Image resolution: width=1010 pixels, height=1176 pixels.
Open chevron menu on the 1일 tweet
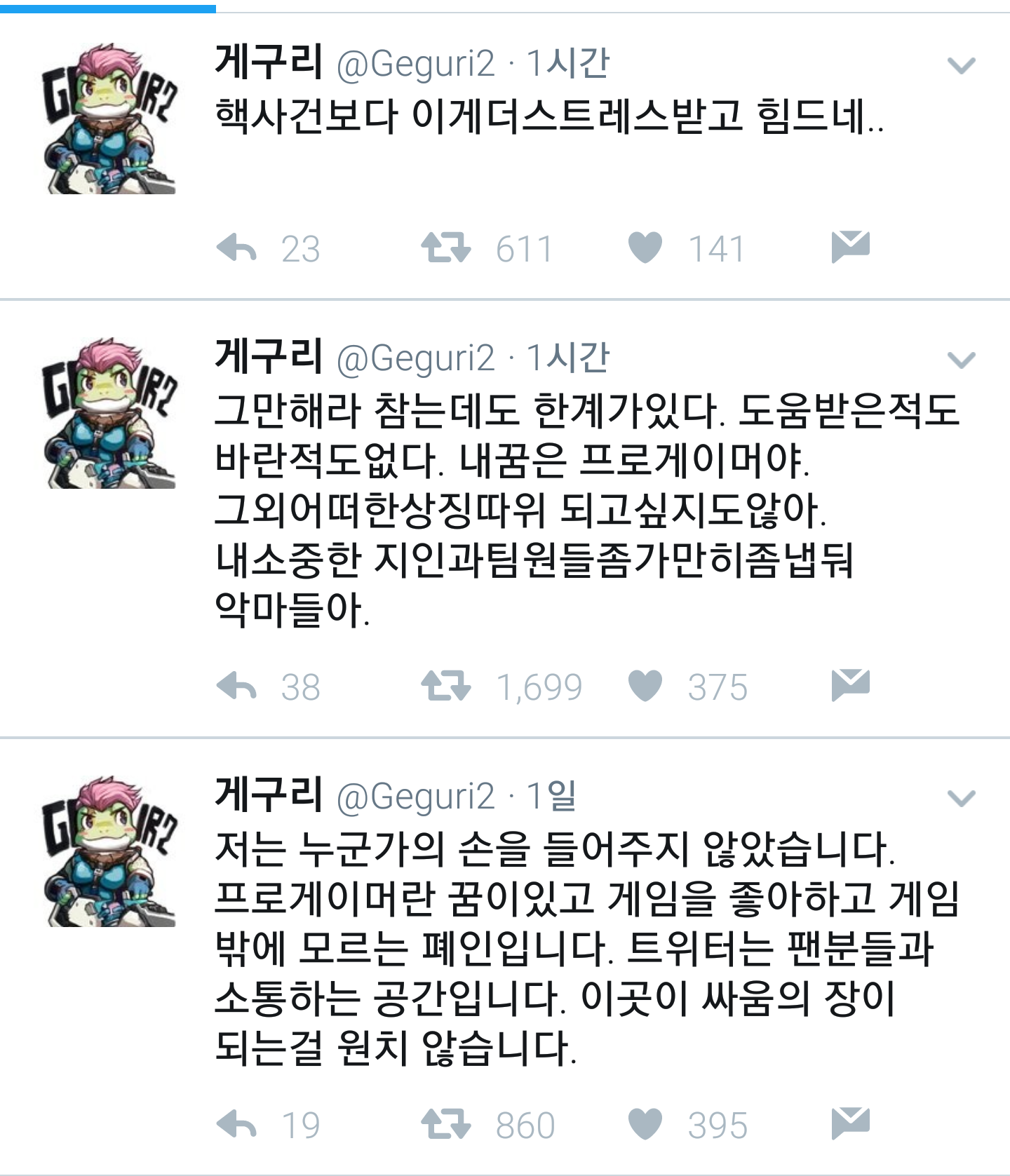[x=961, y=799]
